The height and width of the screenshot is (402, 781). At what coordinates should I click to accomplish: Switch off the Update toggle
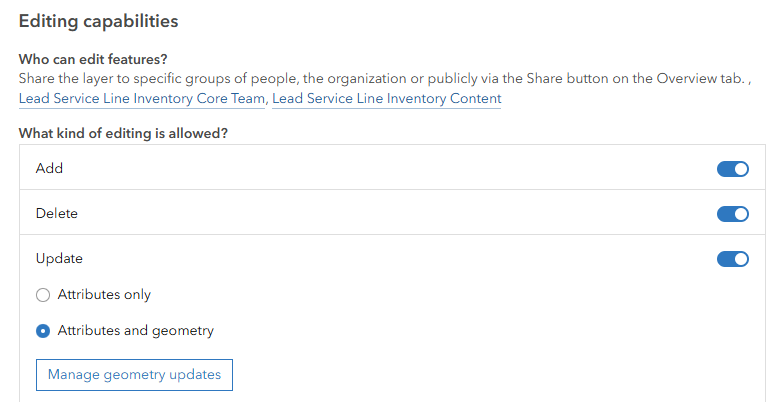click(732, 259)
